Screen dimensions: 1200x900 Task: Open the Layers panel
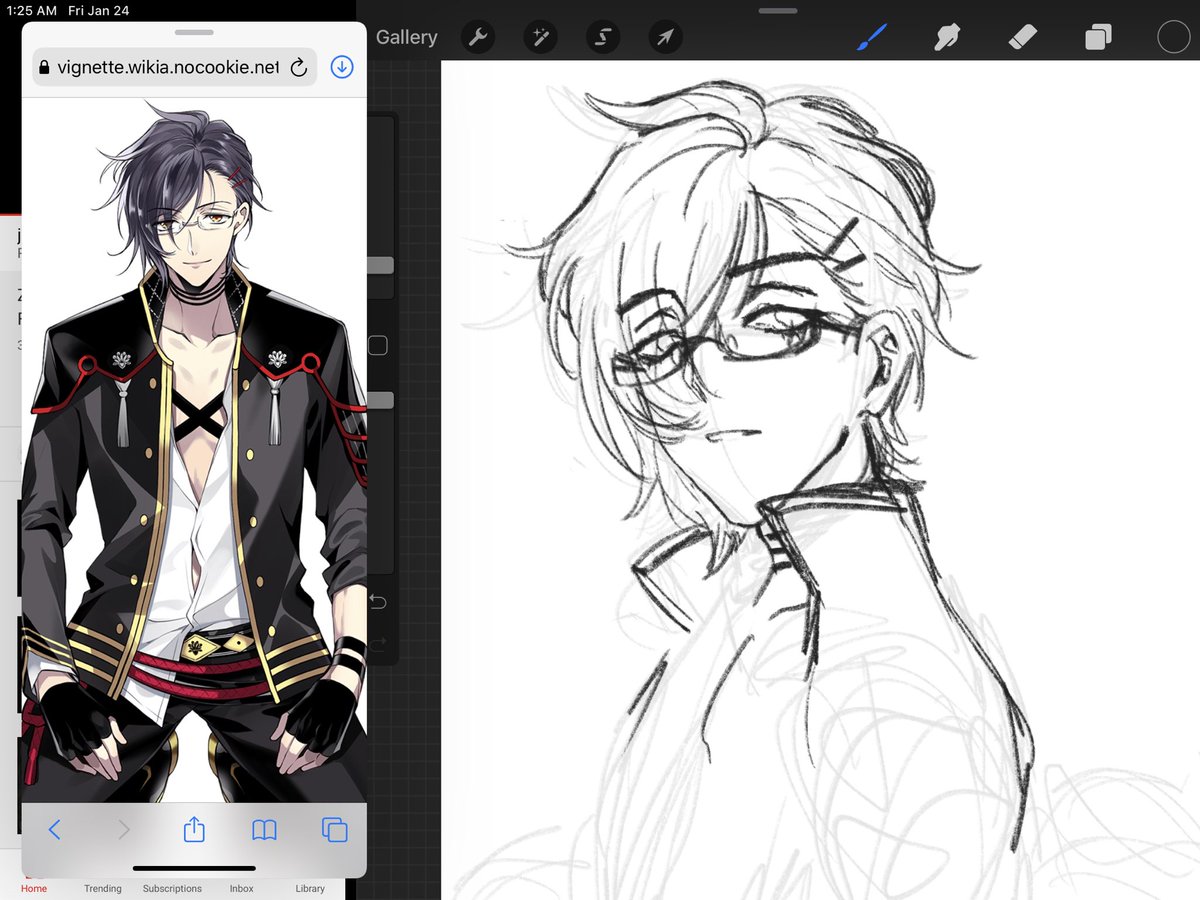[1096, 37]
